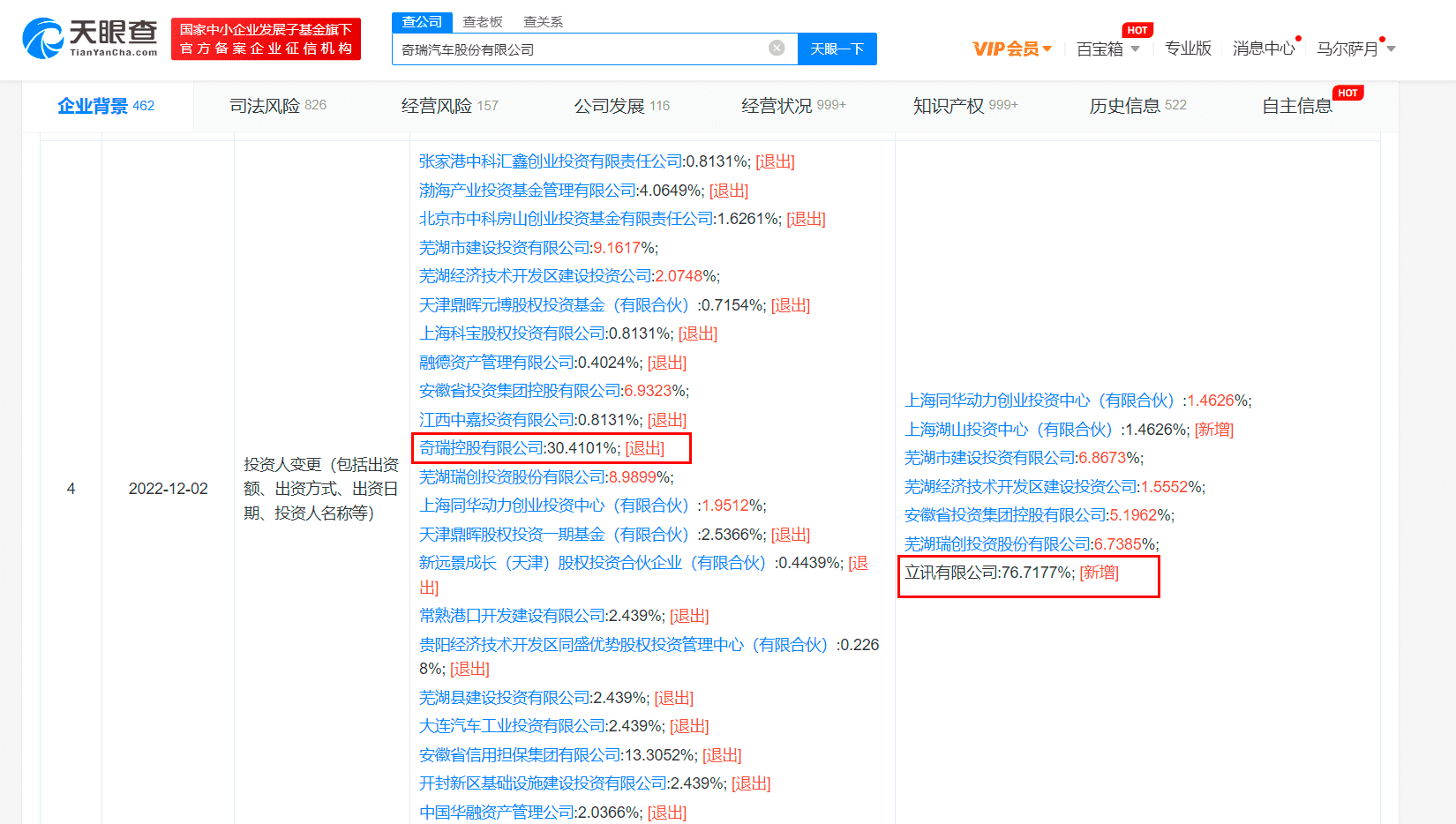Image resolution: width=1456 pixels, height=824 pixels.
Task: Open the 司法风险 tab
Action: [278, 106]
